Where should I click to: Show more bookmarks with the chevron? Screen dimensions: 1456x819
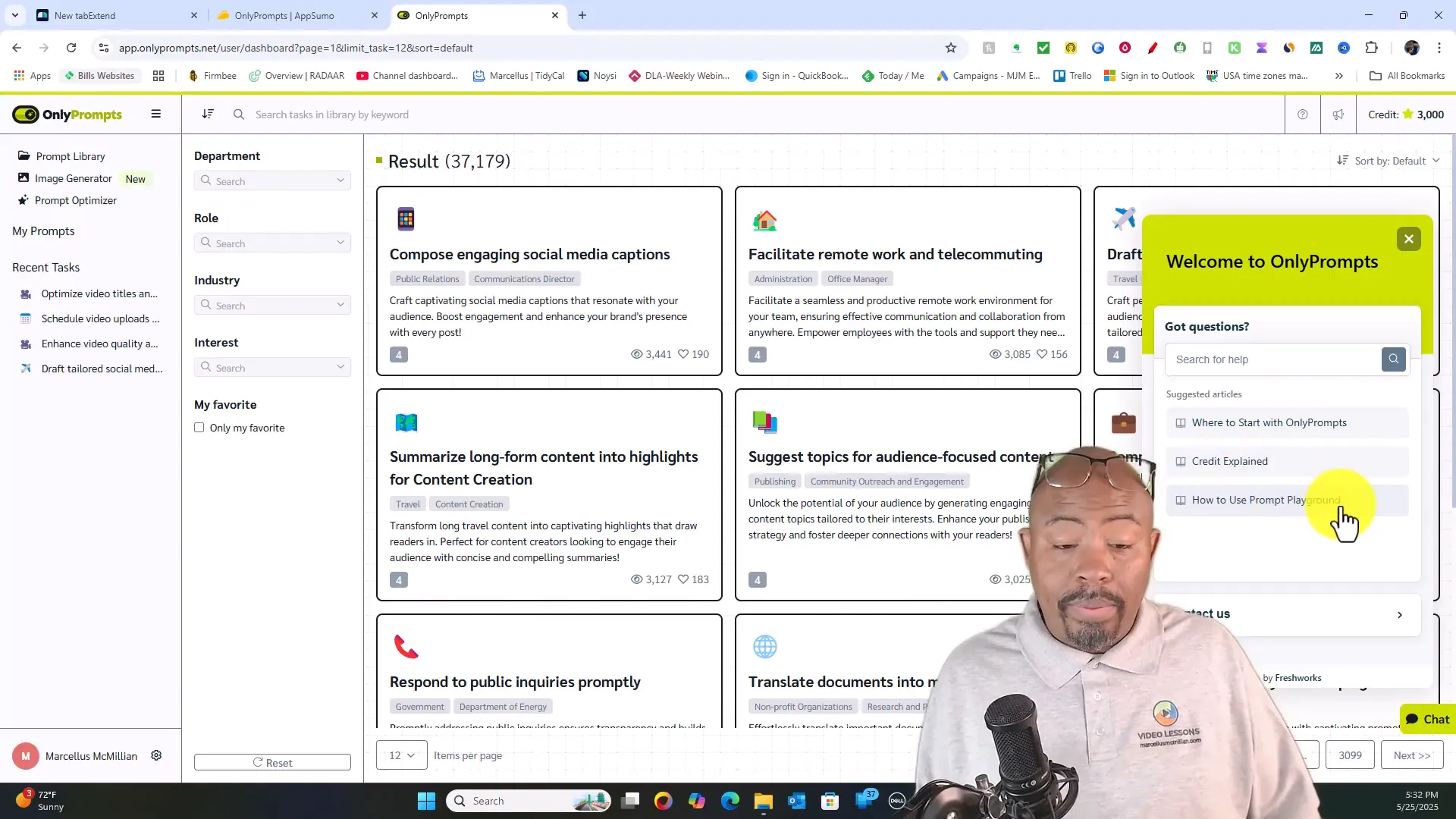click(1339, 76)
